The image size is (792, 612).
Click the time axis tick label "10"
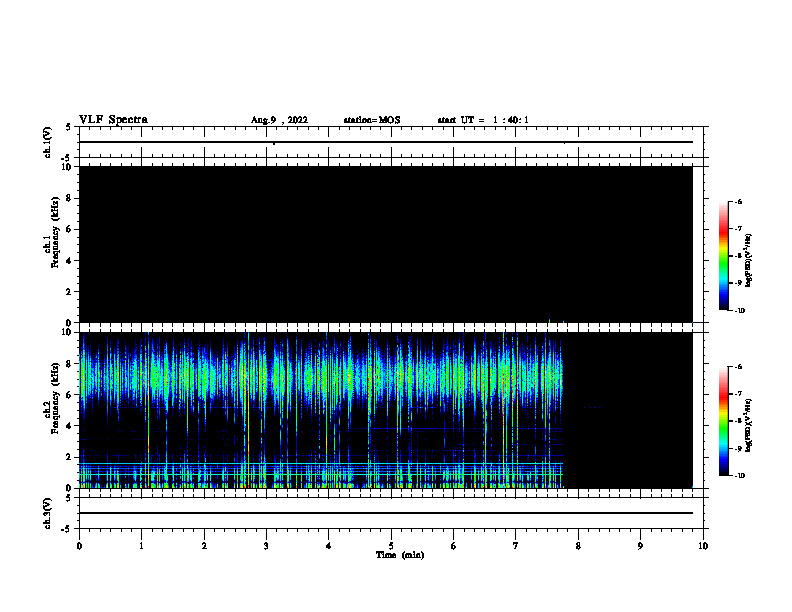[x=703, y=546]
